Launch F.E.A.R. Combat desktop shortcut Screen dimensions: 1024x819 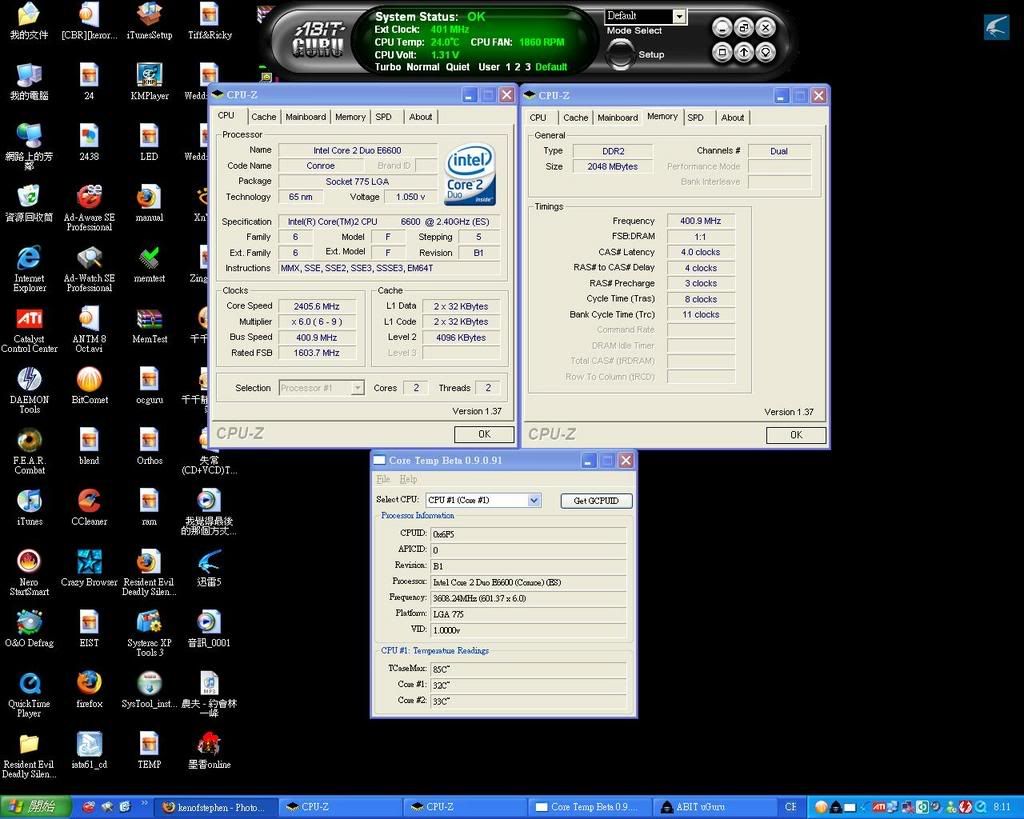click(x=29, y=450)
